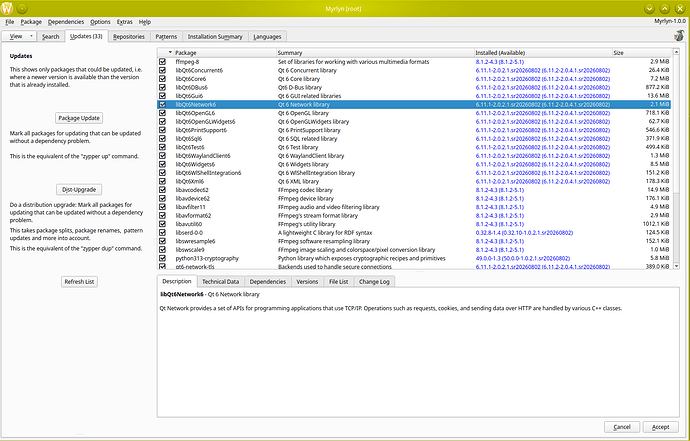Select the Description details tab

[x=176, y=281]
